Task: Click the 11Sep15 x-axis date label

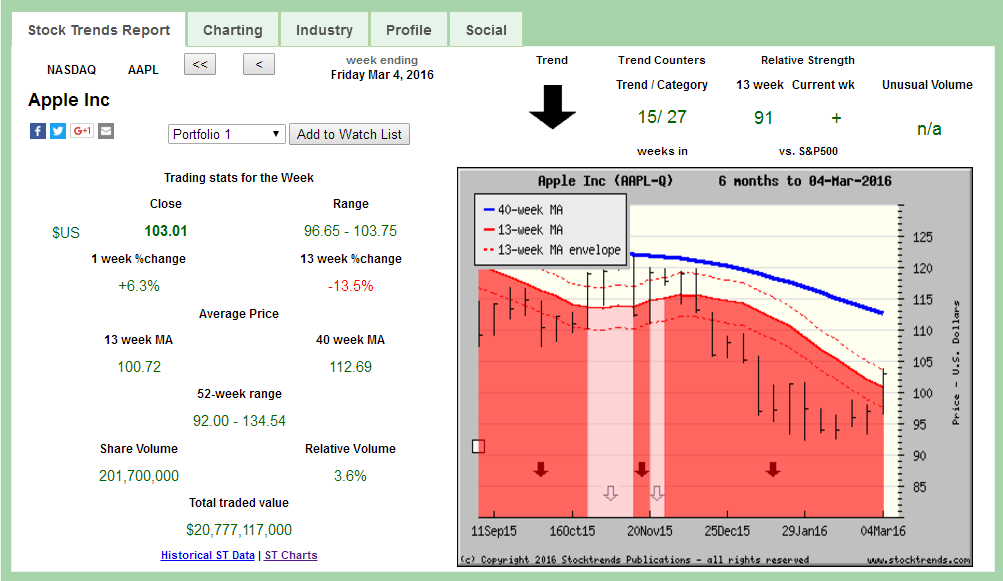Action: click(494, 531)
